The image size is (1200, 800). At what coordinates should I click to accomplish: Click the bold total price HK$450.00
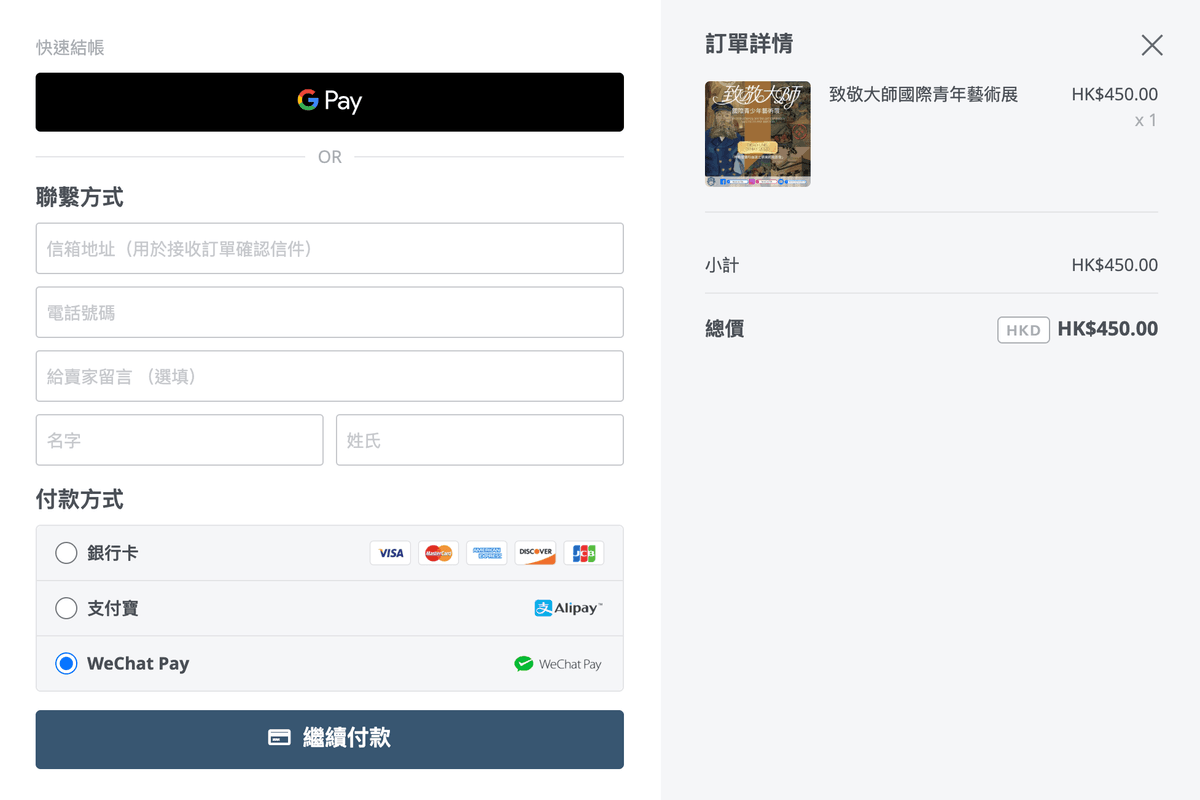click(x=1108, y=329)
